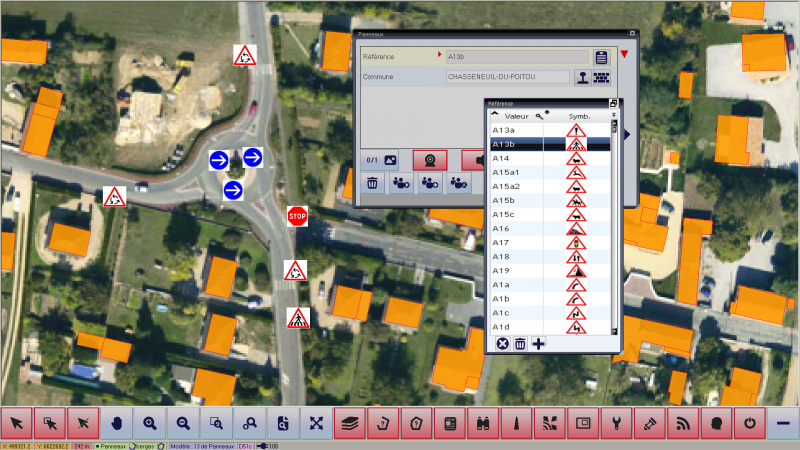This screenshot has width=800, height=450.
Task: Select the A1a value row
Action: (x=515, y=285)
